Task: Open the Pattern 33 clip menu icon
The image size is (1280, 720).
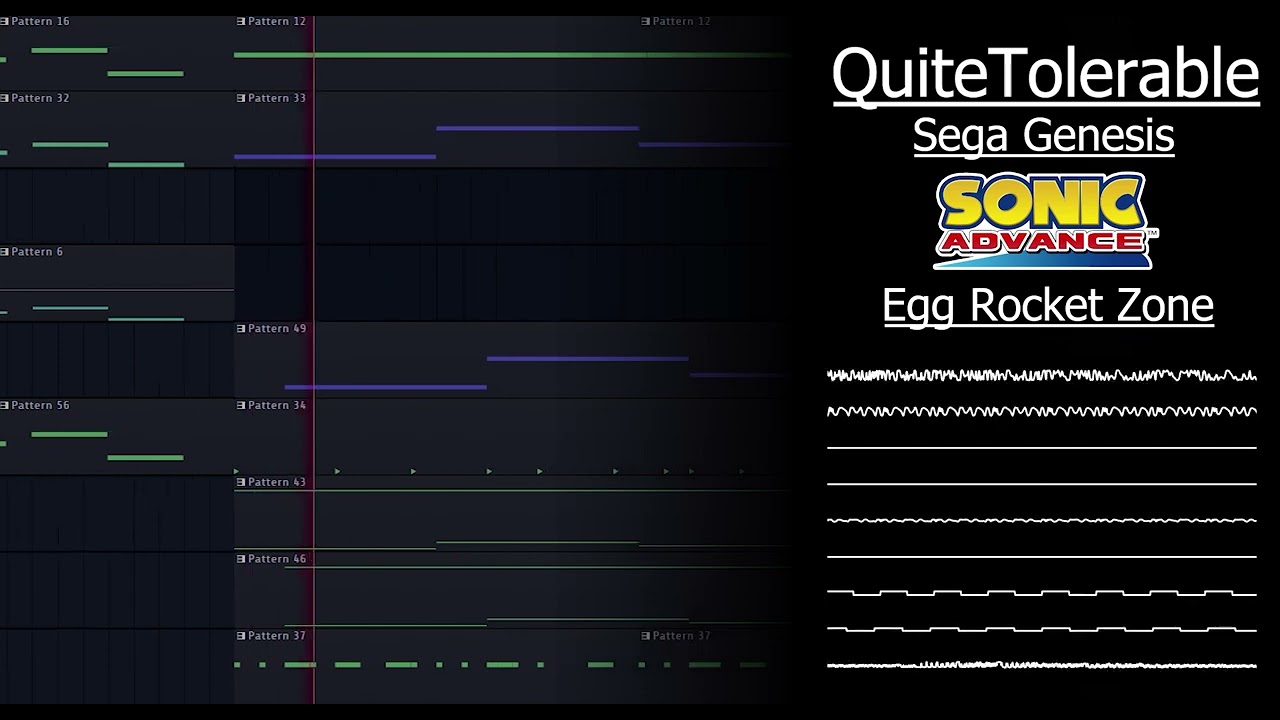Action: [x=240, y=98]
